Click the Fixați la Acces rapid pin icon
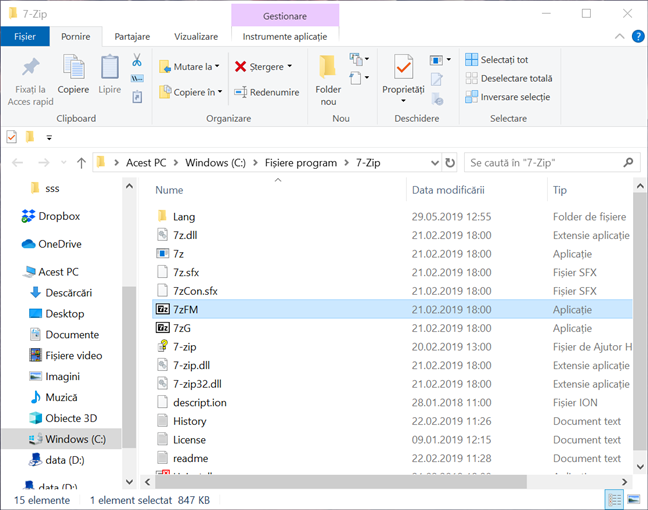The height and width of the screenshot is (510, 648). (x=31, y=67)
